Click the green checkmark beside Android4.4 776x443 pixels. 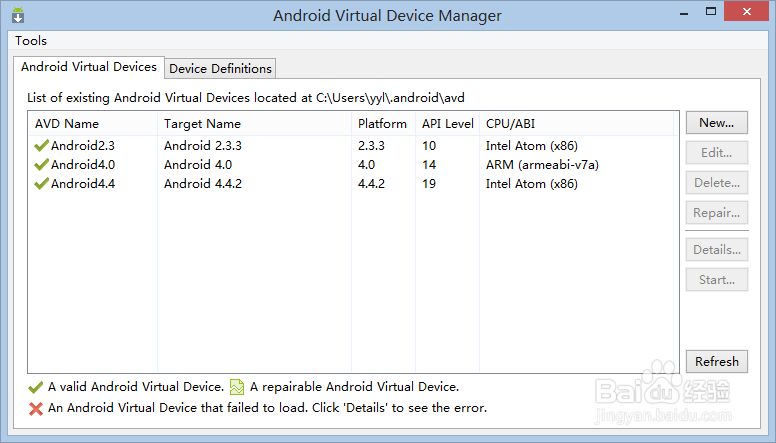(41, 183)
